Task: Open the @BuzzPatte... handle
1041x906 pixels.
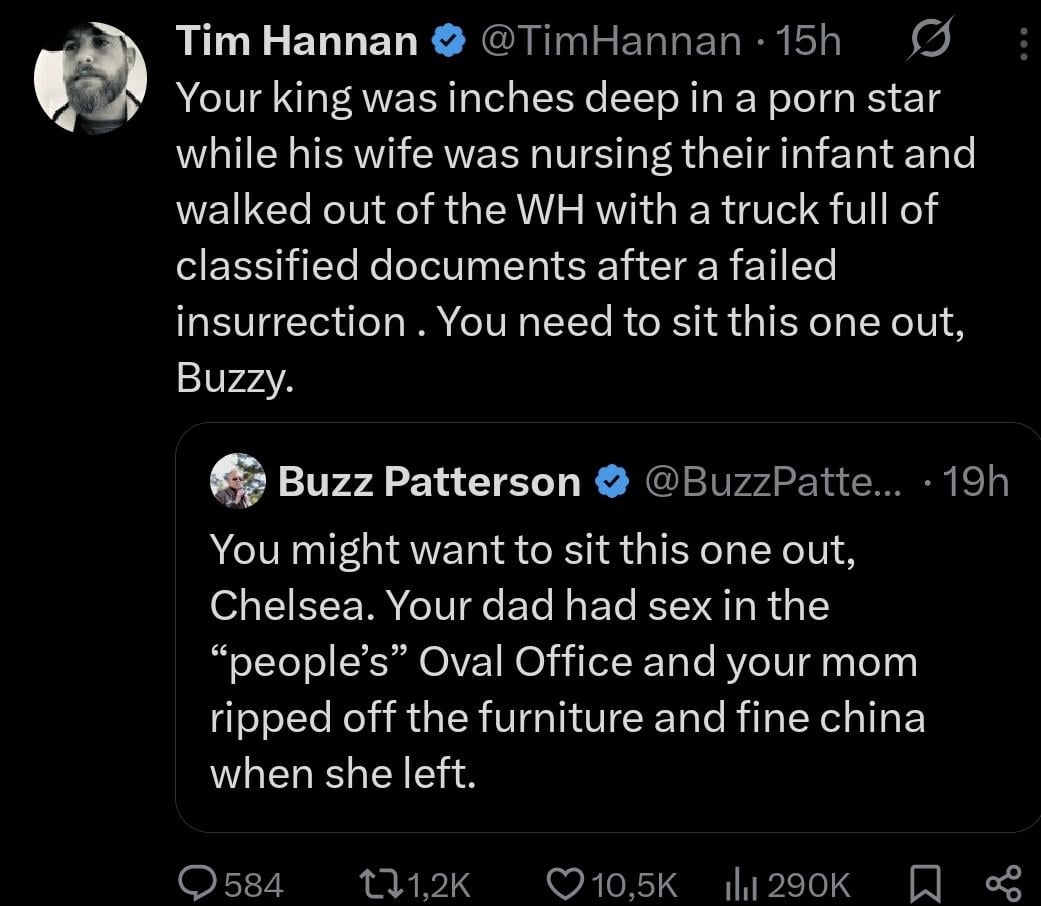Action: coord(772,482)
